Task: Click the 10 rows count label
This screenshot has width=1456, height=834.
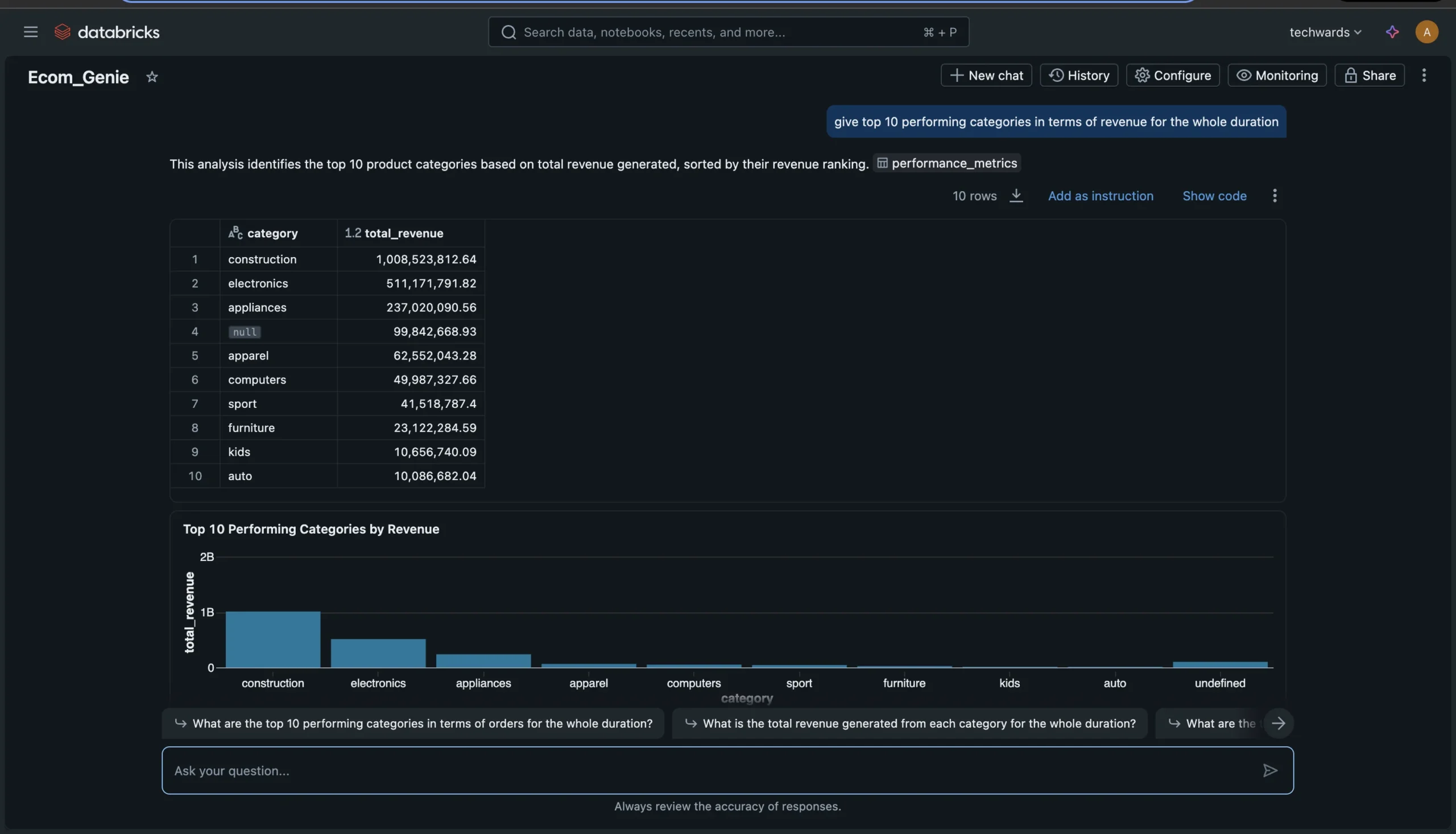Action: click(974, 196)
